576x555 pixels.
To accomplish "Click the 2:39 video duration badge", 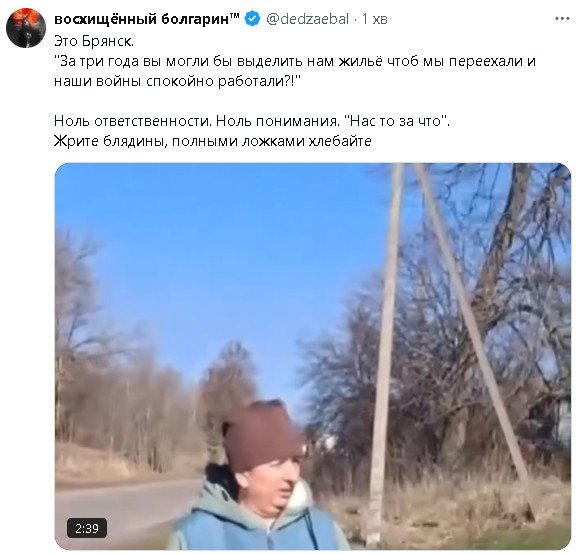I will click(87, 528).
